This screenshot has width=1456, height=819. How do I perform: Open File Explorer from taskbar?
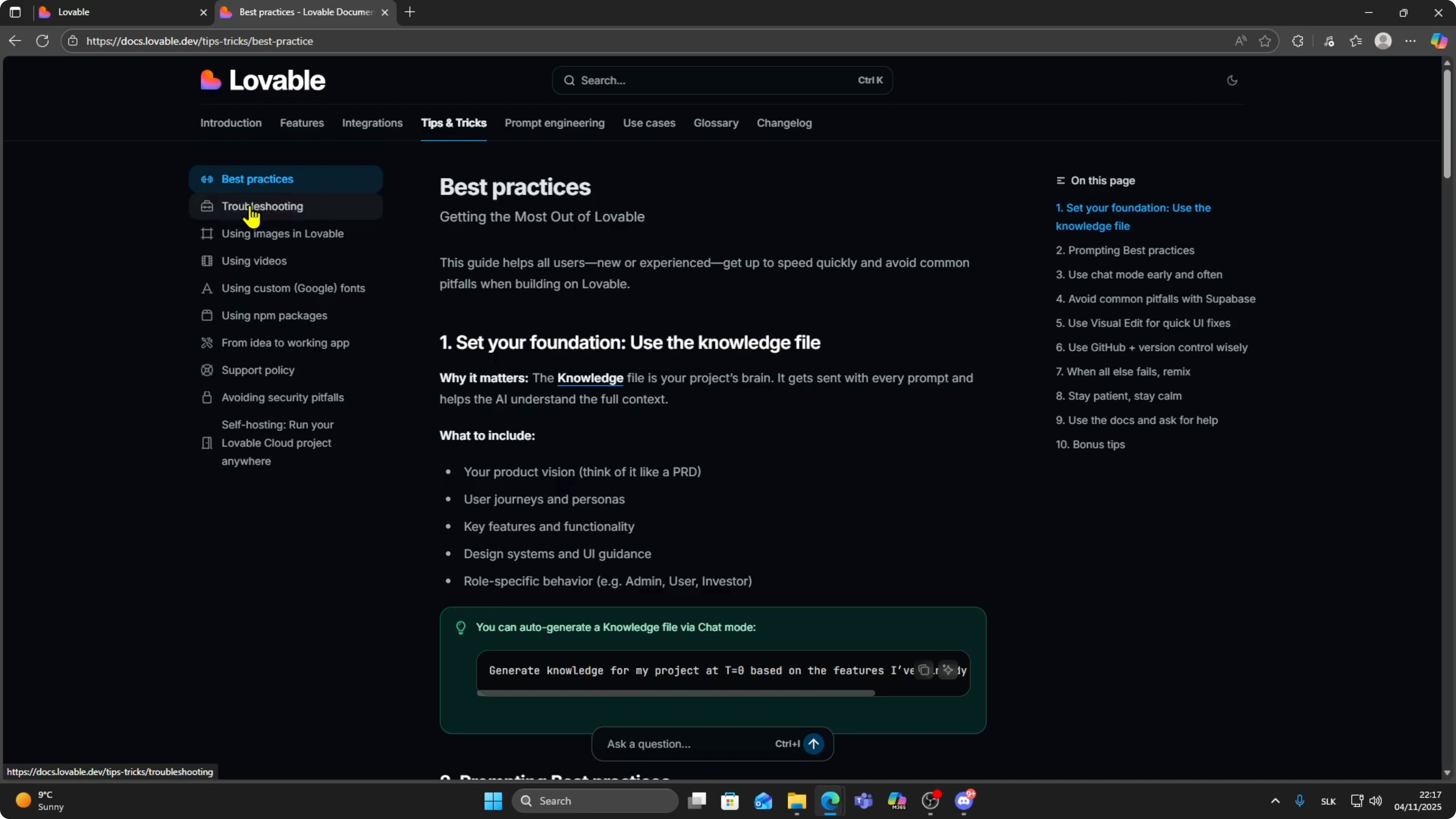(796, 801)
